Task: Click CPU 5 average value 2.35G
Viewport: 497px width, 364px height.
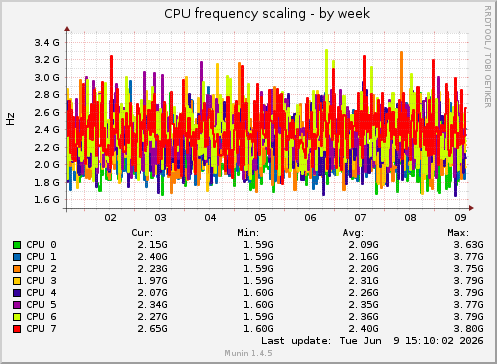Action: (x=364, y=305)
